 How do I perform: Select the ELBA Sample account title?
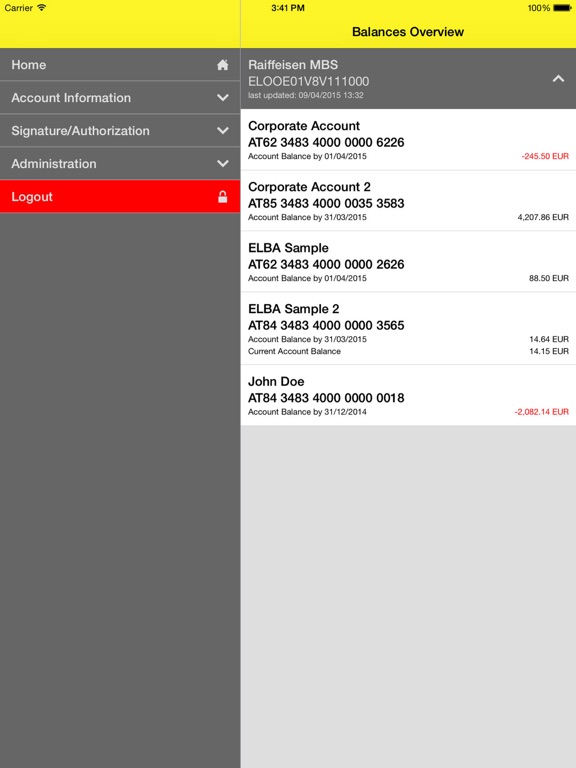coord(288,248)
